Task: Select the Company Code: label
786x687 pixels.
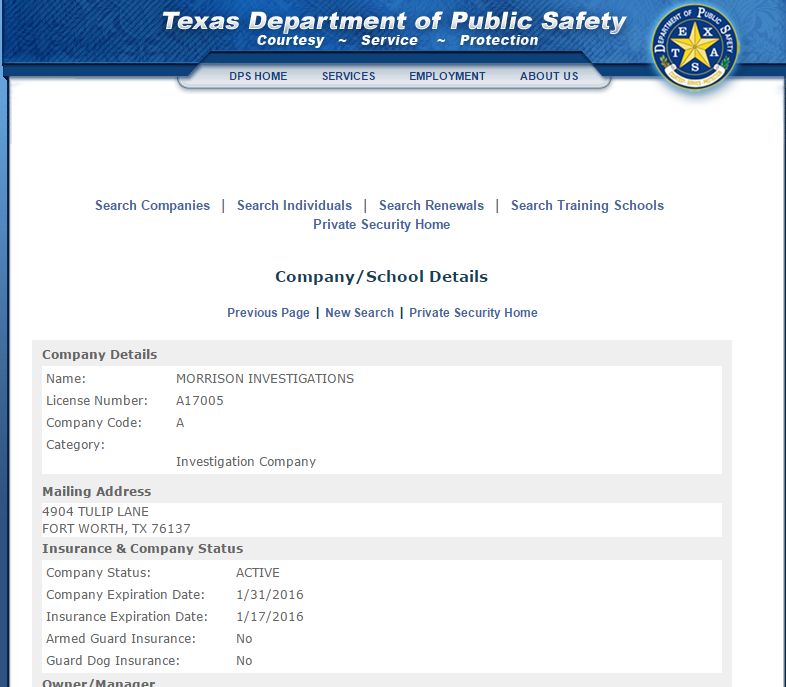Action: click(94, 423)
